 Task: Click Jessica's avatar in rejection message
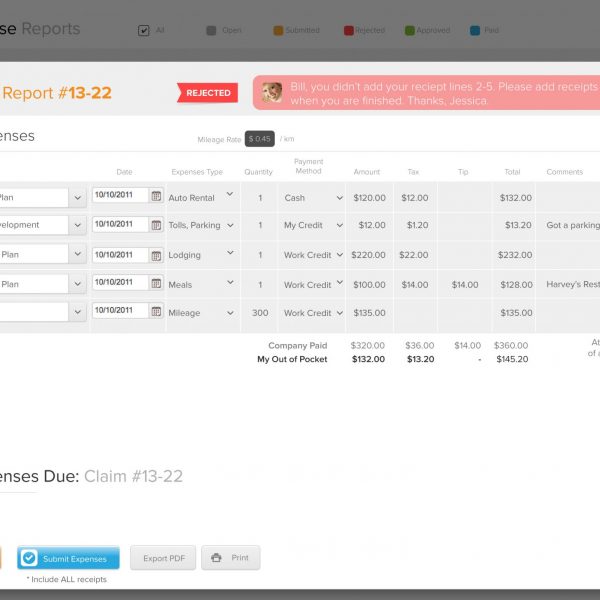click(272, 93)
